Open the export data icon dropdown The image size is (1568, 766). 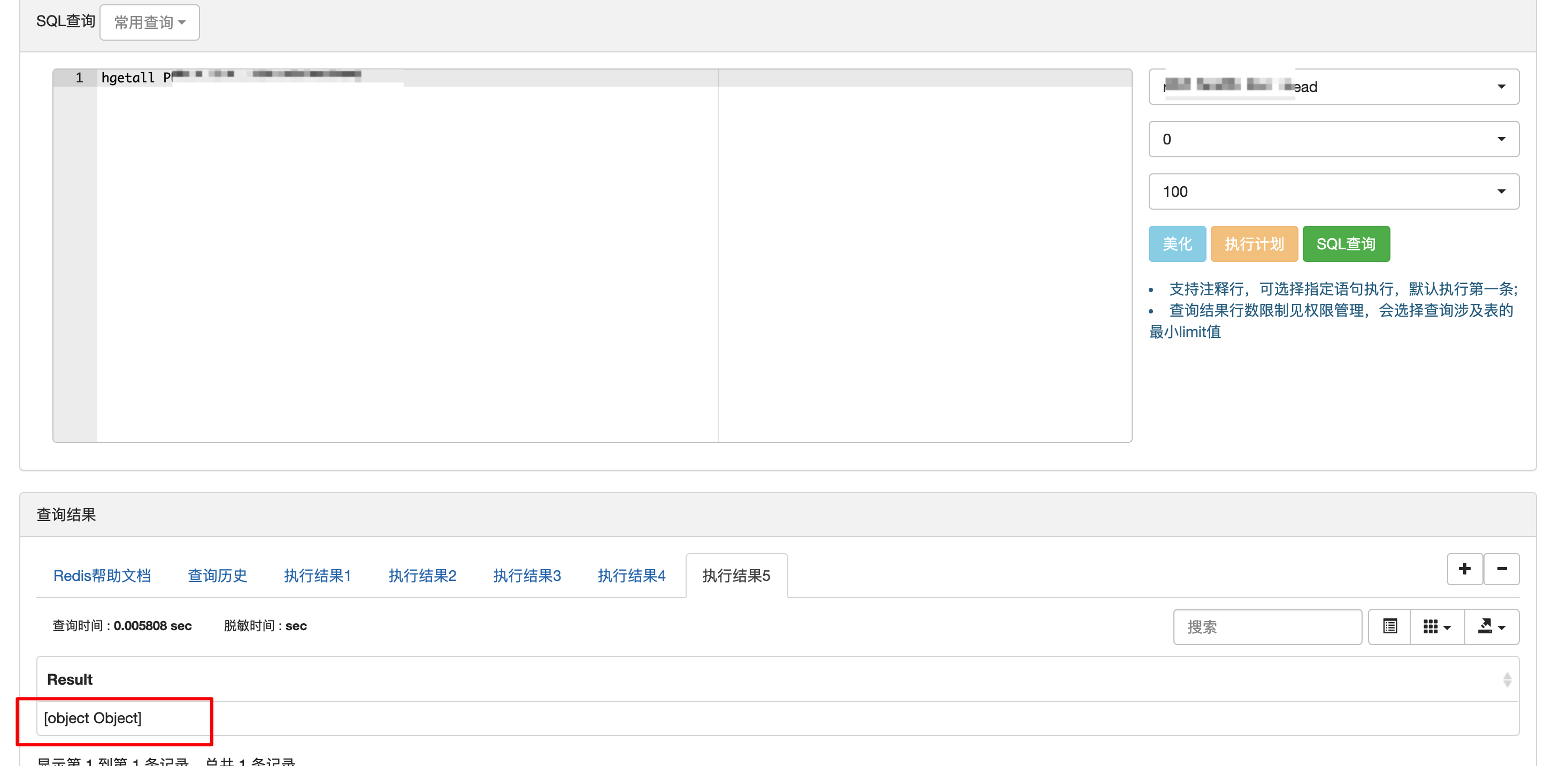pos(1492,627)
